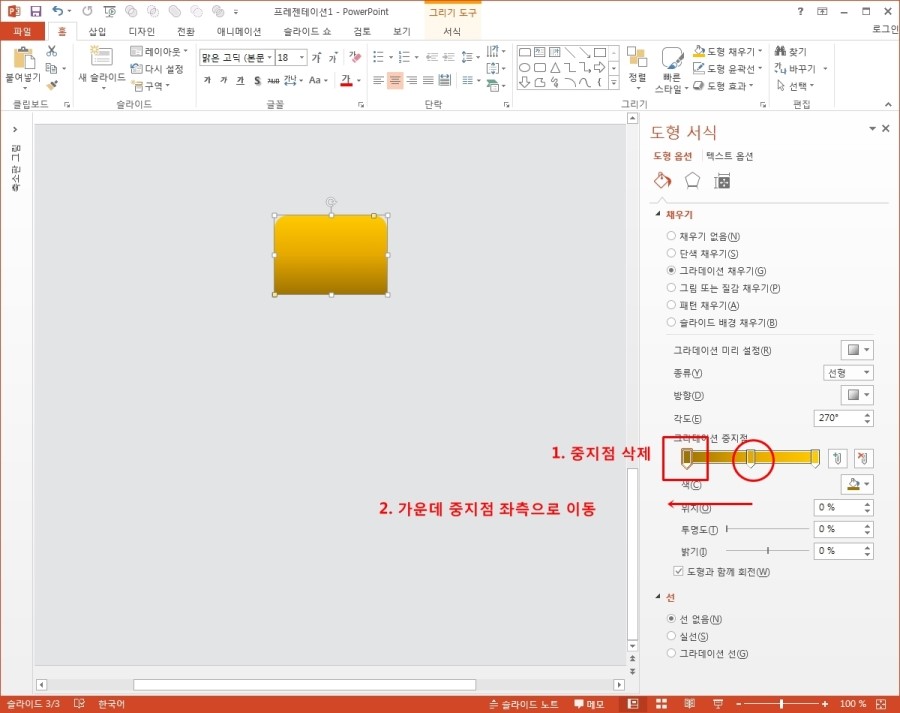Open the 종류 type dropdown (선형)
Viewport: 900px width, 713px height.
(x=848, y=373)
